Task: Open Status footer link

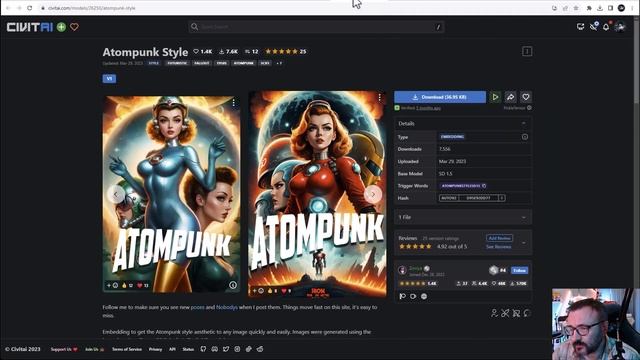Action: [188, 349]
